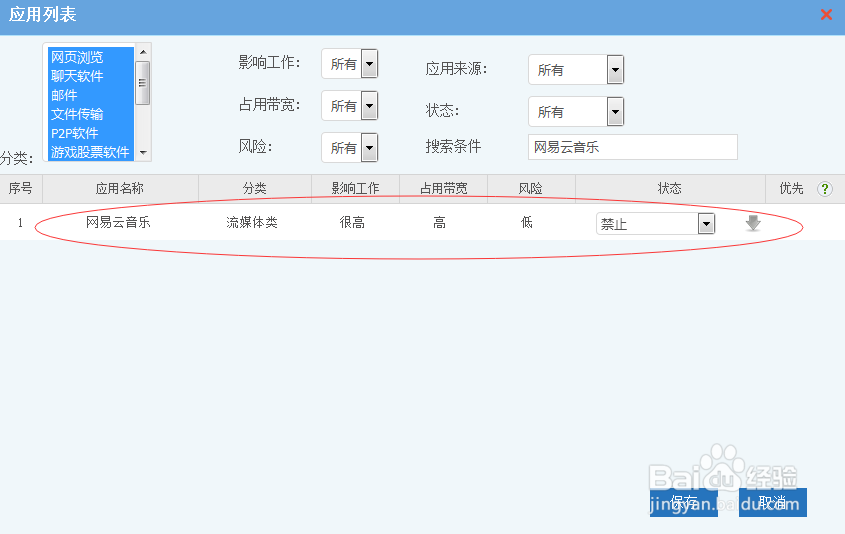Click the 优先 column header
This screenshot has height=534, width=845.
(791, 189)
